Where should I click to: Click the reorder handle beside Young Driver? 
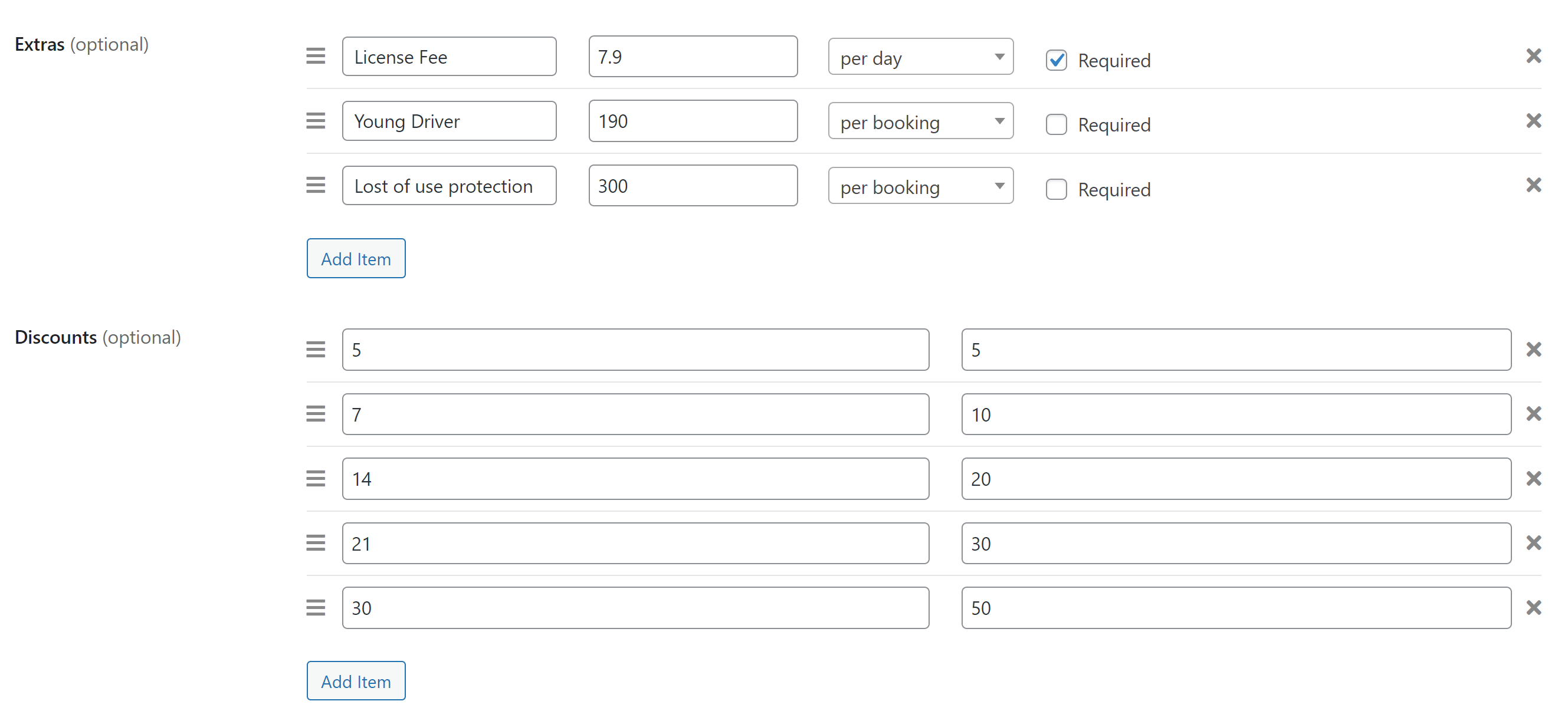pyautogui.click(x=315, y=120)
